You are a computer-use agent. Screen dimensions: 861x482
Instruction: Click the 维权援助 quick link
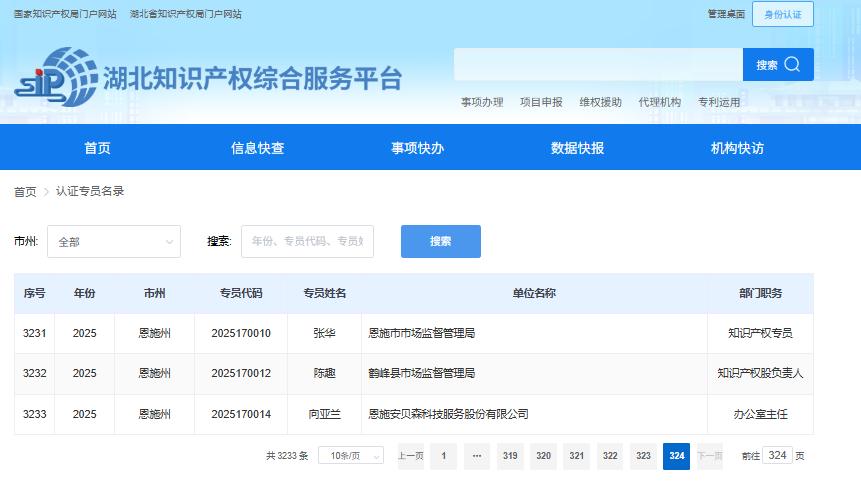coord(600,102)
